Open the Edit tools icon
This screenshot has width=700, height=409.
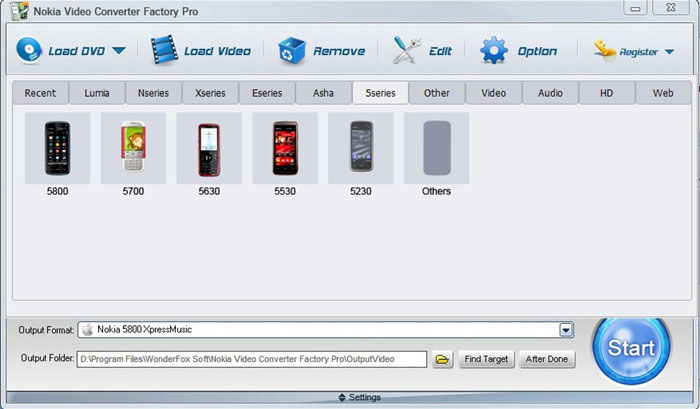pos(407,50)
